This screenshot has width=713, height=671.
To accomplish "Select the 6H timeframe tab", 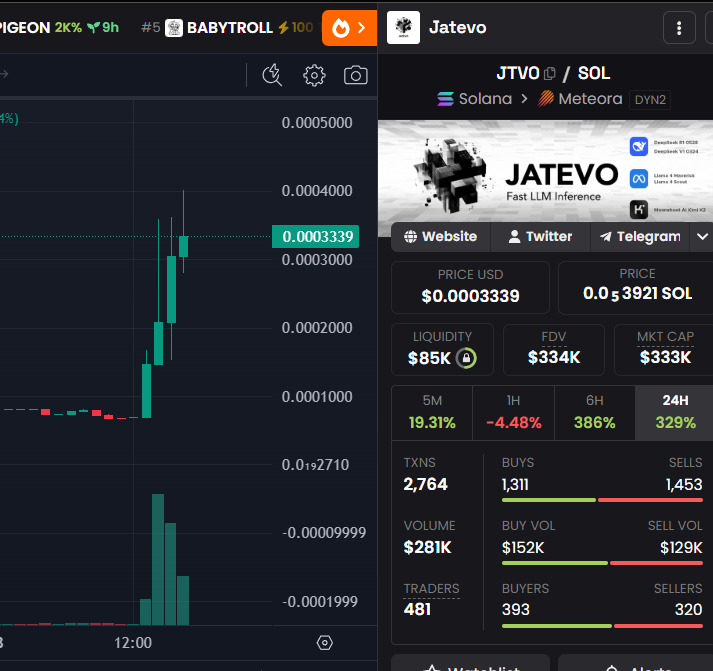I will coord(595,412).
